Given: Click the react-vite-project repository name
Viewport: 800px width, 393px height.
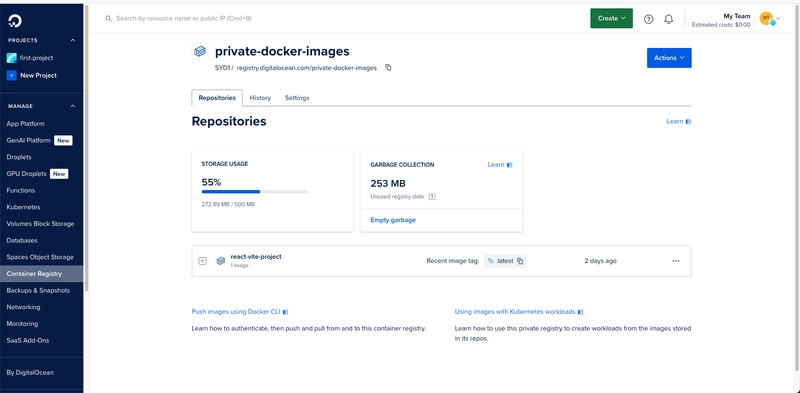Looking at the screenshot, I should tap(256, 257).
